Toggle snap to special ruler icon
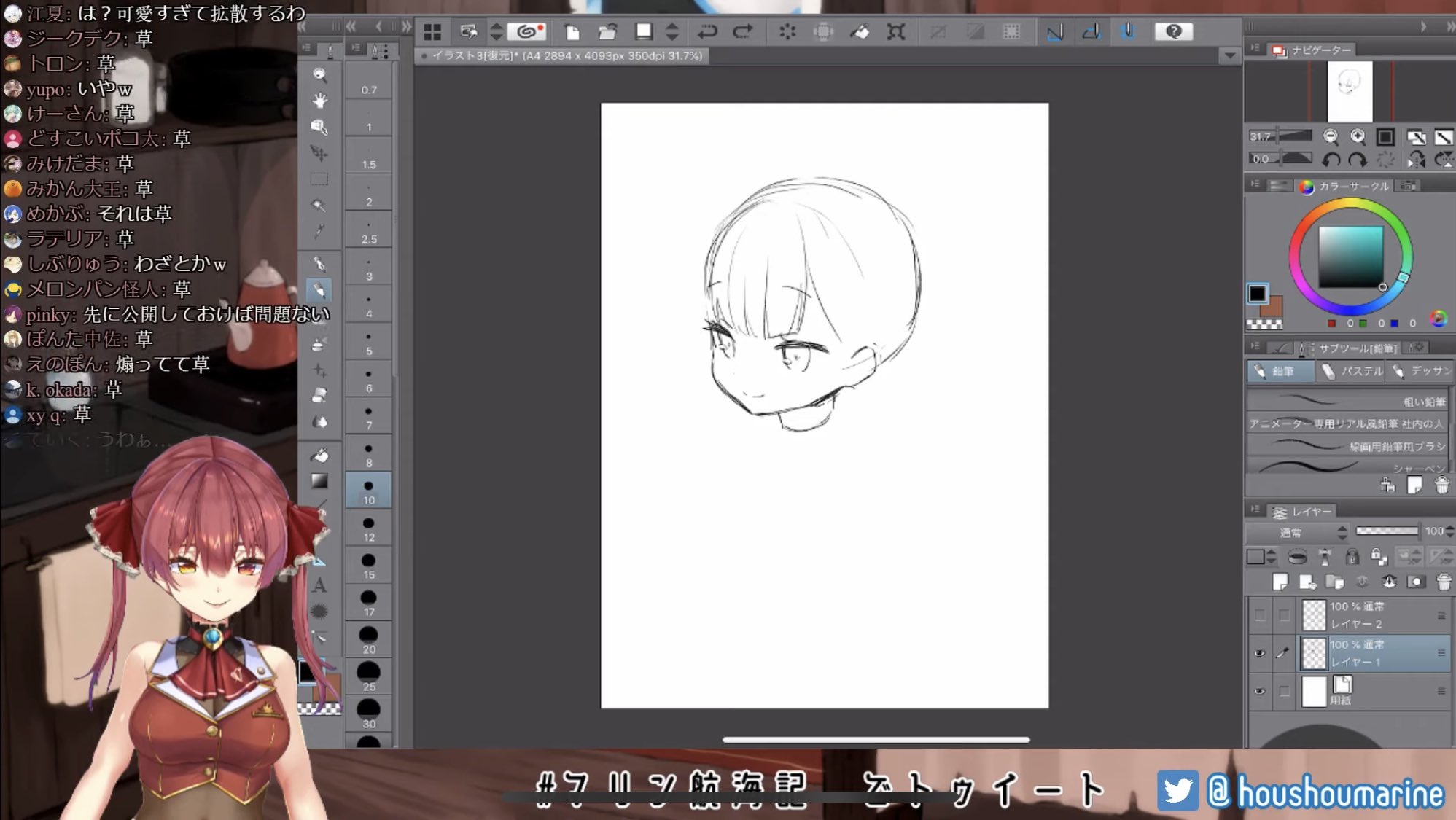Image resolution: width=1456 pixels, height=820 pixels. (x=1091, y=31)
